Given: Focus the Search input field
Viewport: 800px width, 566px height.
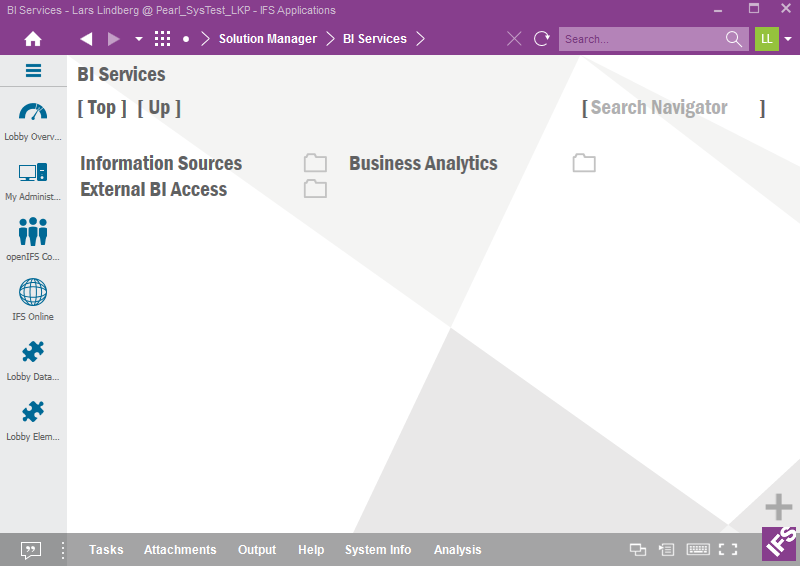Looking at the screenshot, I should [643, 39].
